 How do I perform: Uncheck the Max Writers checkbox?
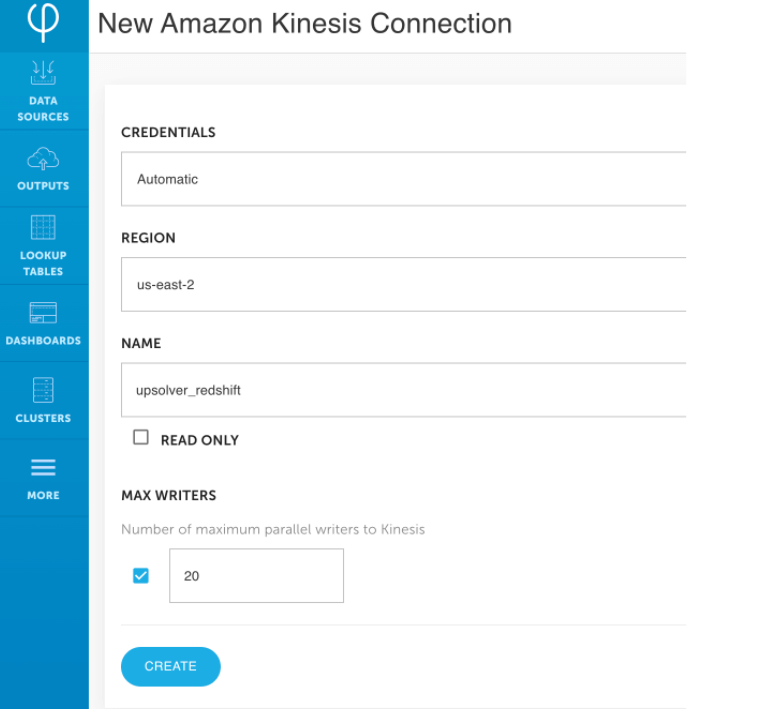tap(141, 575)
